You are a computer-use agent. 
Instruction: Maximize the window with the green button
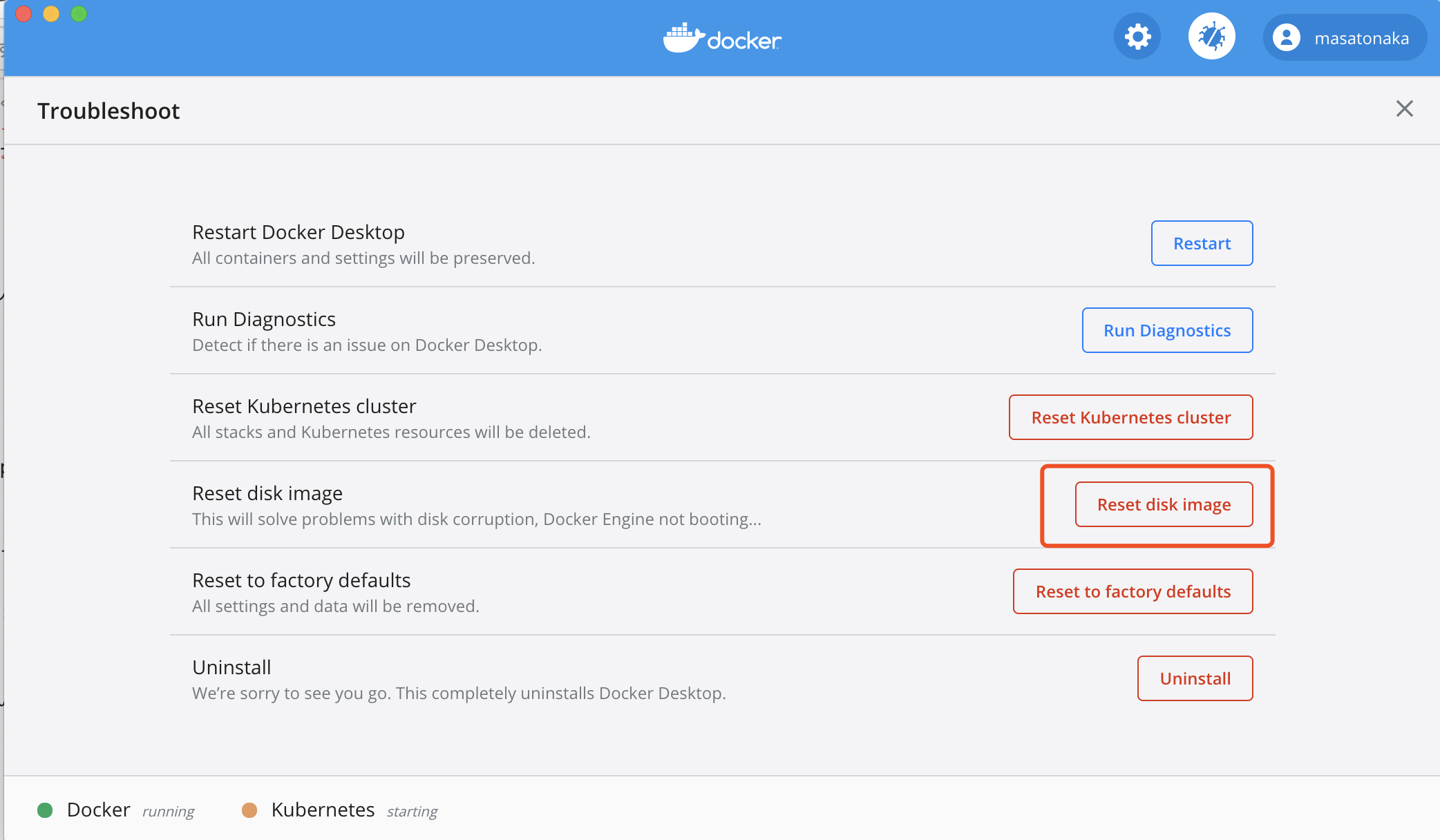coord(79,14)
